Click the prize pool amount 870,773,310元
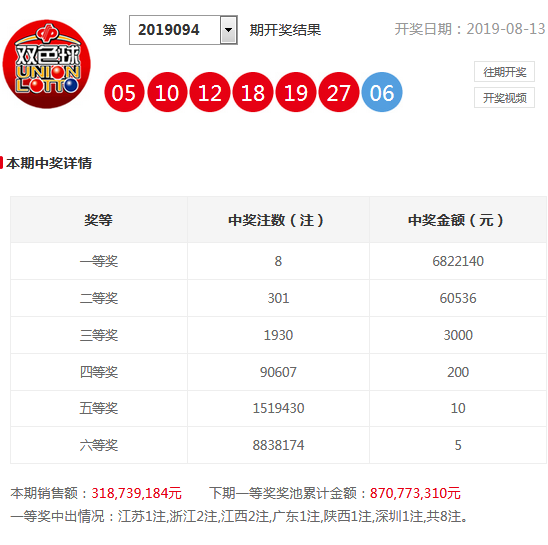This screenshot has height=545, width=548. tap(415, 493)
